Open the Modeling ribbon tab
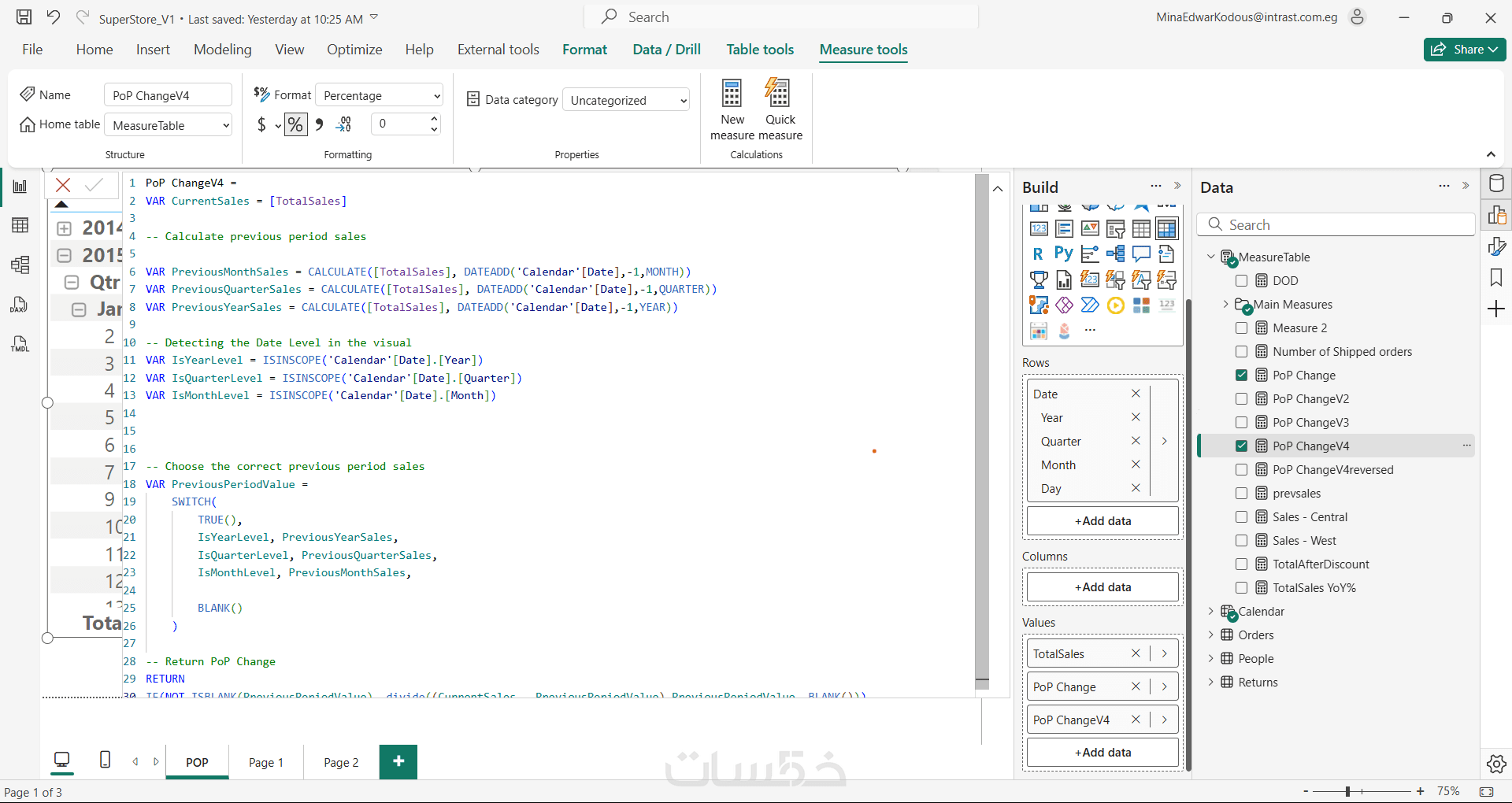 223,50
